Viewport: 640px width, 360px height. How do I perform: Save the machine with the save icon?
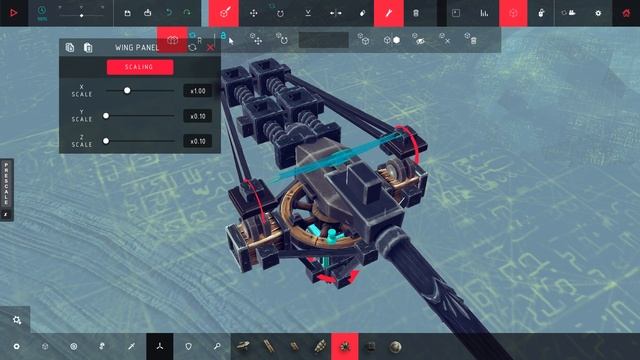(x=128, y=13)
